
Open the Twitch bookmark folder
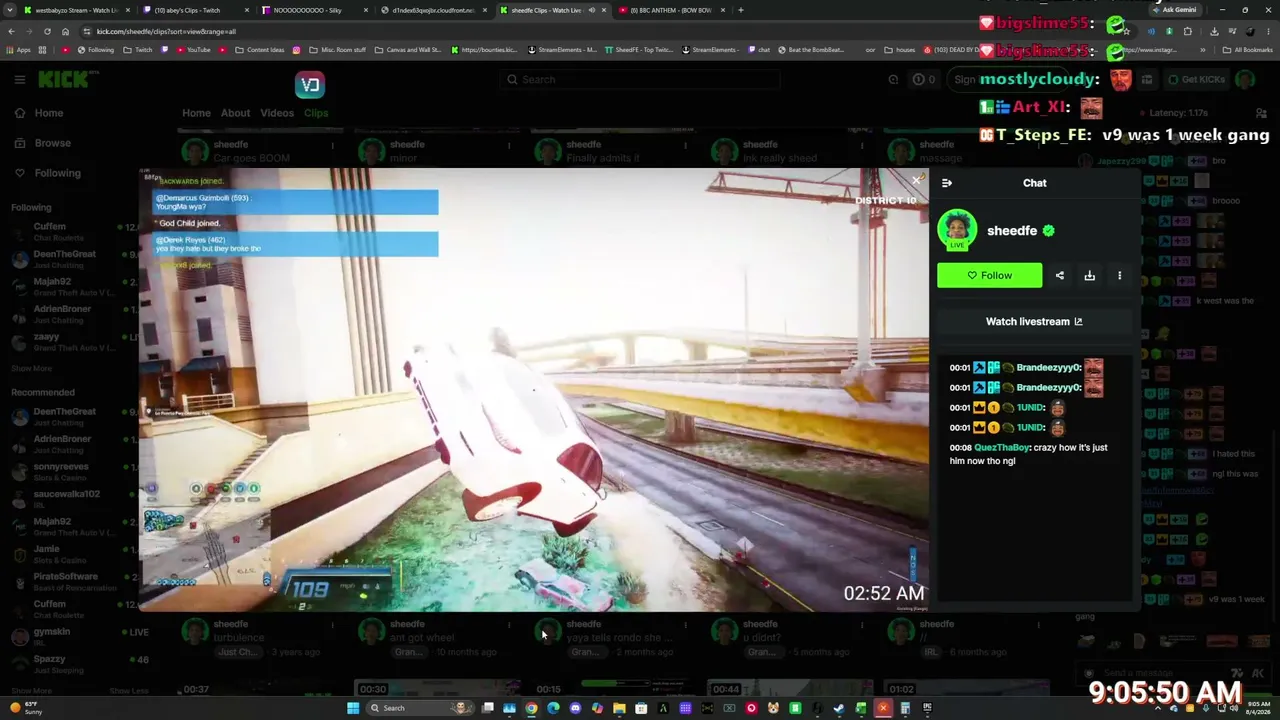point(138,50)
